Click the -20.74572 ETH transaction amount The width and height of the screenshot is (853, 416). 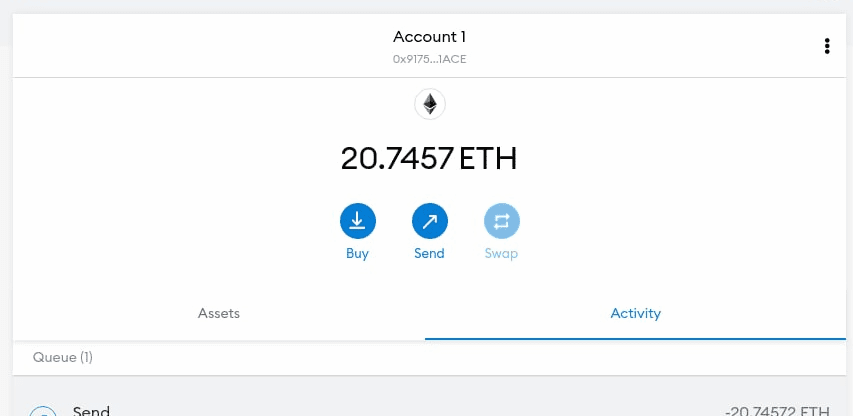point(777,410)
